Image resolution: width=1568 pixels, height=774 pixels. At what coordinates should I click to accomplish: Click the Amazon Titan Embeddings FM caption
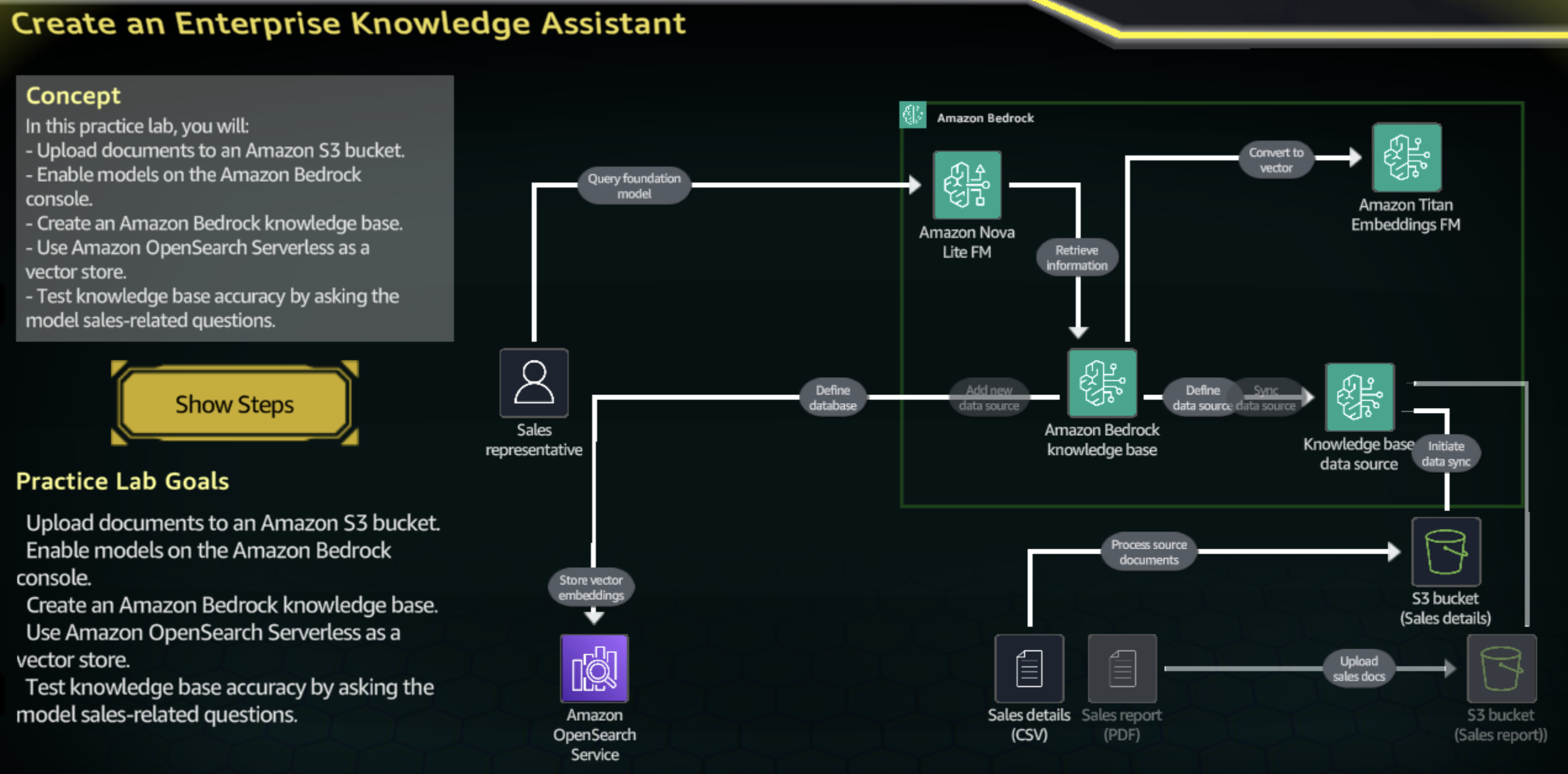1406,214
